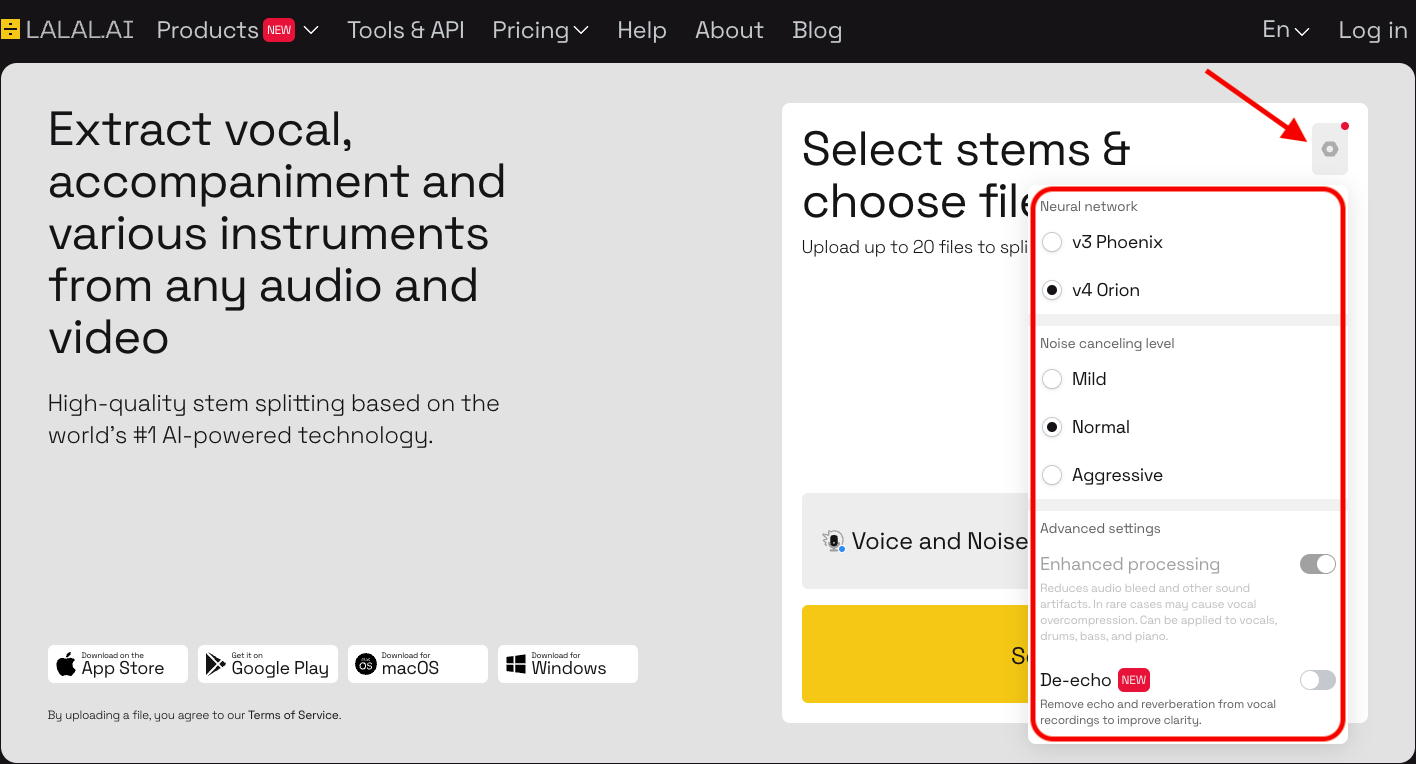Click the 'Upload up to 20 files' text
Image resolution: width=1416 pixels, height=764 pixels.
[914, 247]
